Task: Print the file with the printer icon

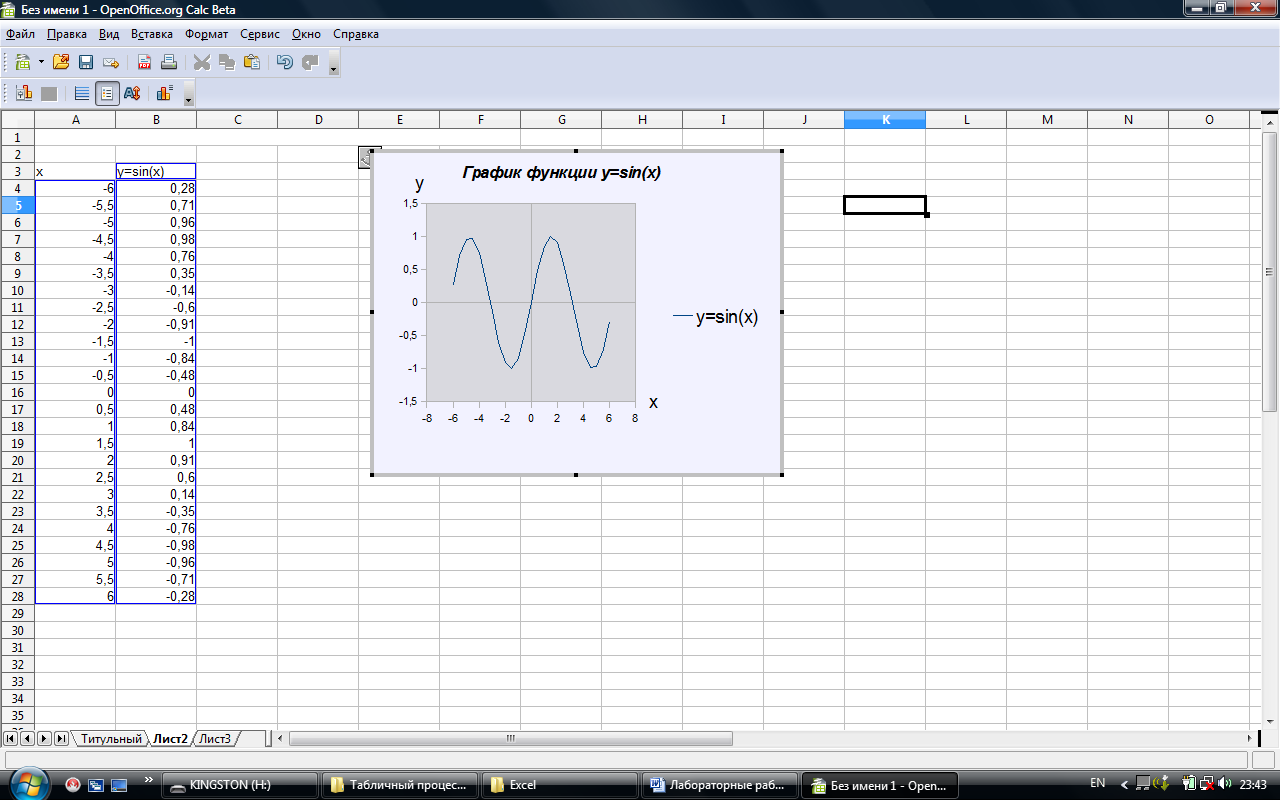Action: 169,62
